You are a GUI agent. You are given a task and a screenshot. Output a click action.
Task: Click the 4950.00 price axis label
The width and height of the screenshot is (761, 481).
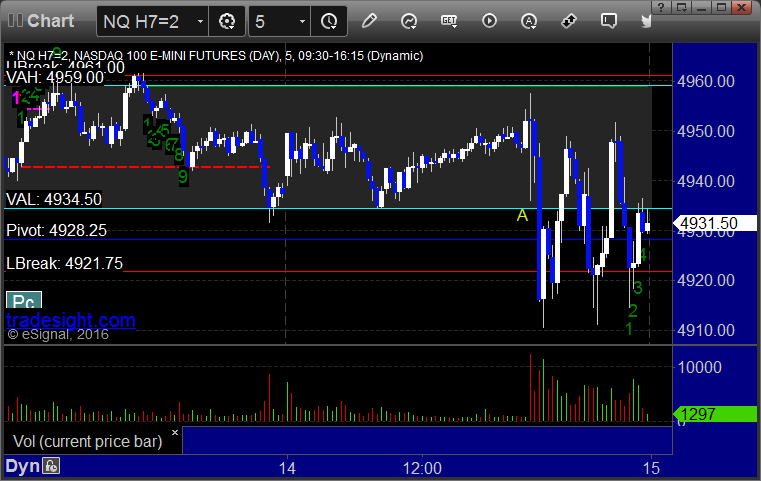(x=706, y=132)
